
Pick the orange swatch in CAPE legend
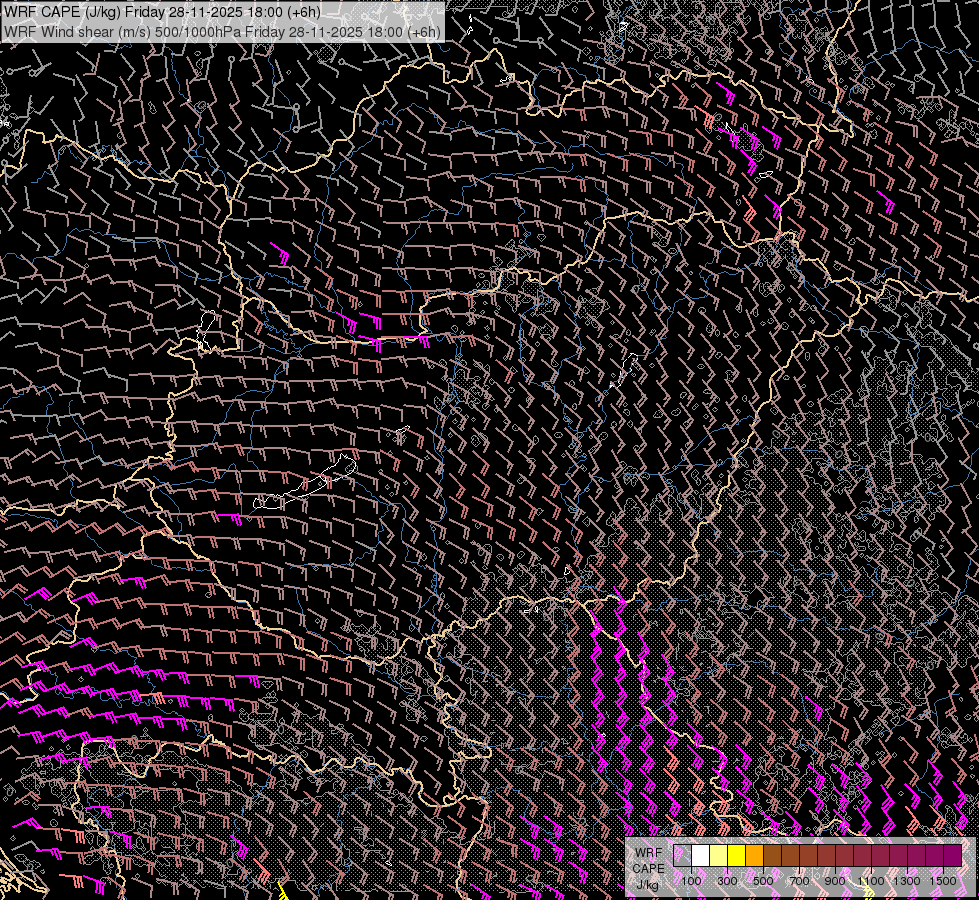(754, 856)
